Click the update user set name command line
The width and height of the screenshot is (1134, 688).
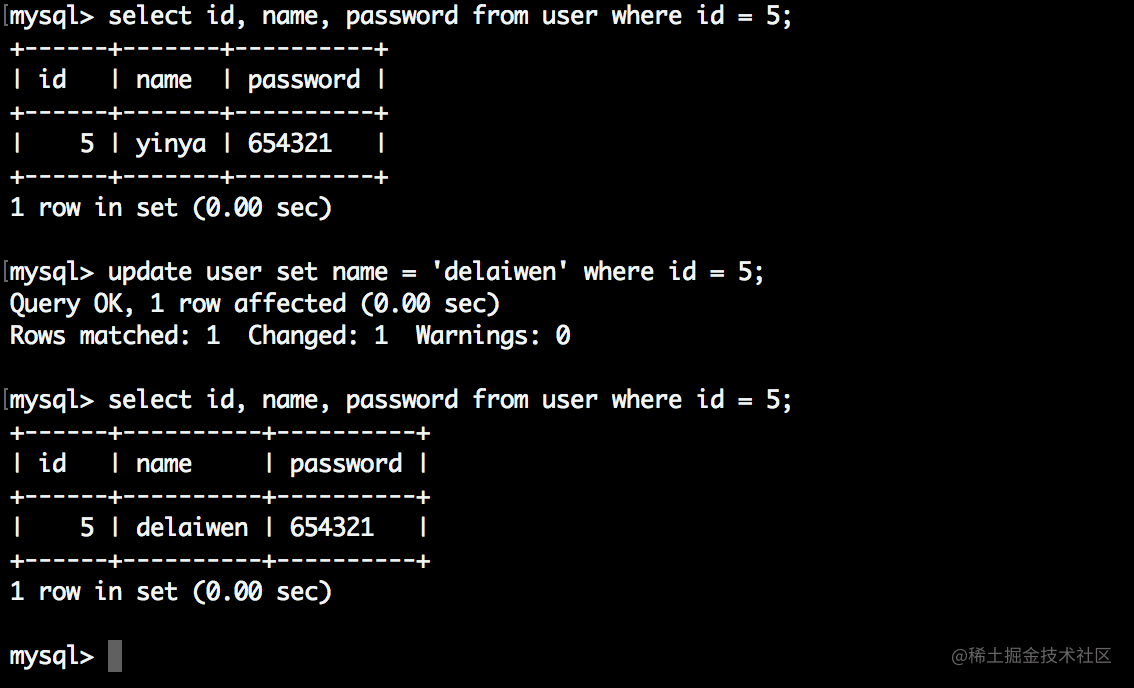tap(386, 272)
